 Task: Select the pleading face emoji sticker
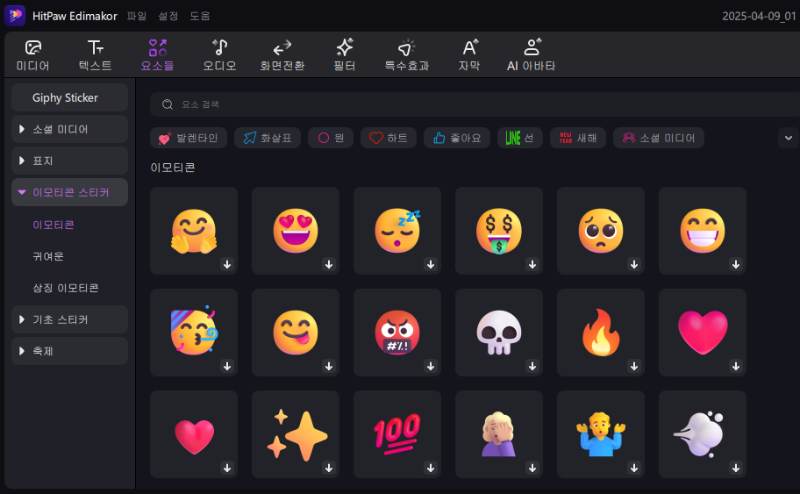601,231
